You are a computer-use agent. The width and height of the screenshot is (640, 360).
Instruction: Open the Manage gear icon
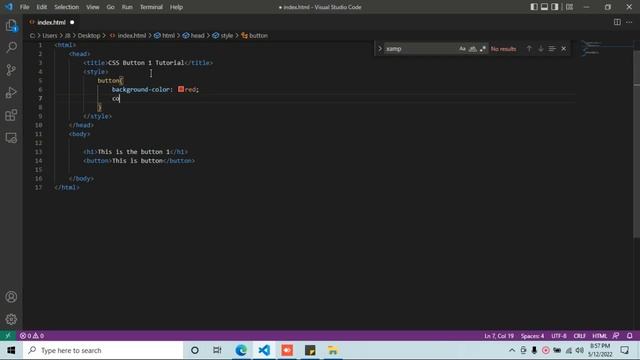[x=11, y=319]
